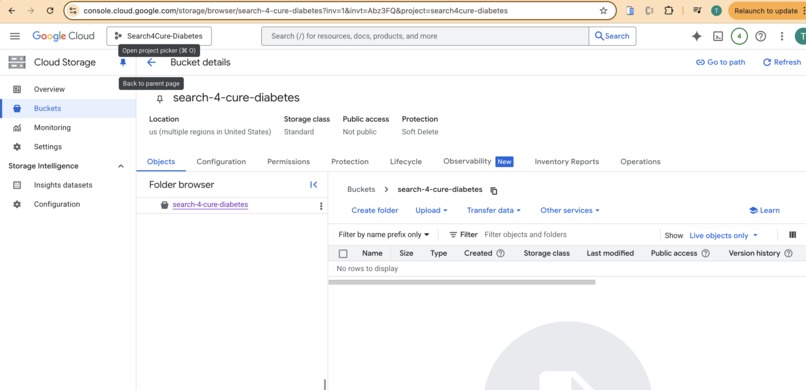Switch to the Observability tab
Viewport: 806px width, 390px height.
478,161
